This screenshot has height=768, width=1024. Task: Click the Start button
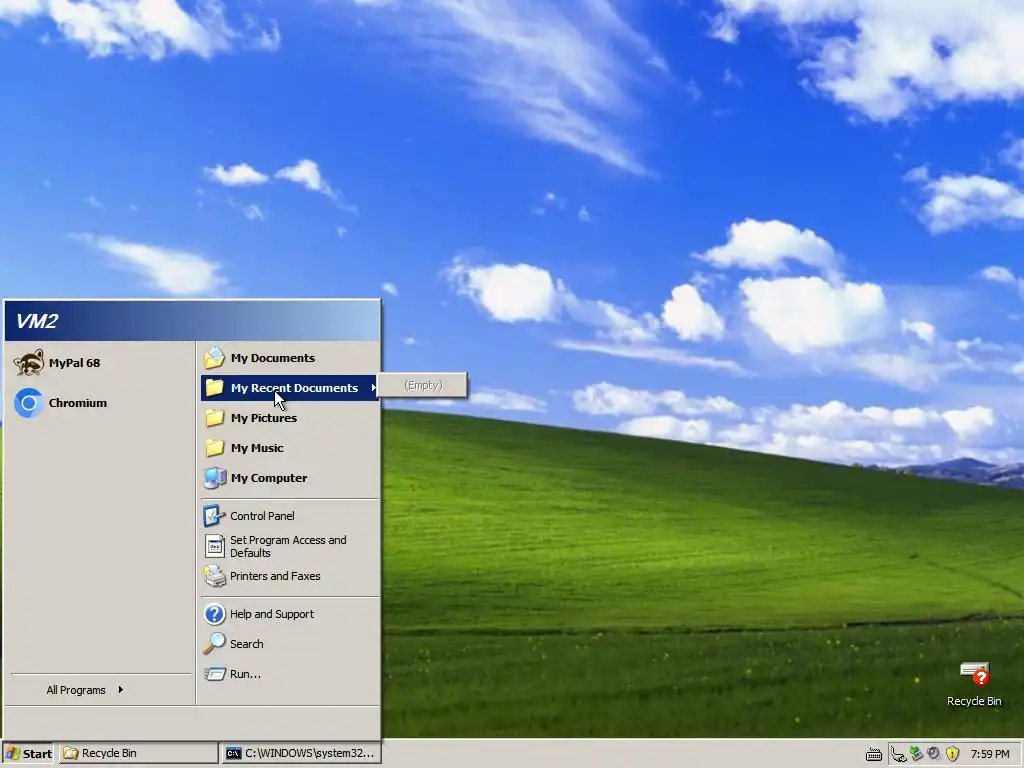click(29, 754)
